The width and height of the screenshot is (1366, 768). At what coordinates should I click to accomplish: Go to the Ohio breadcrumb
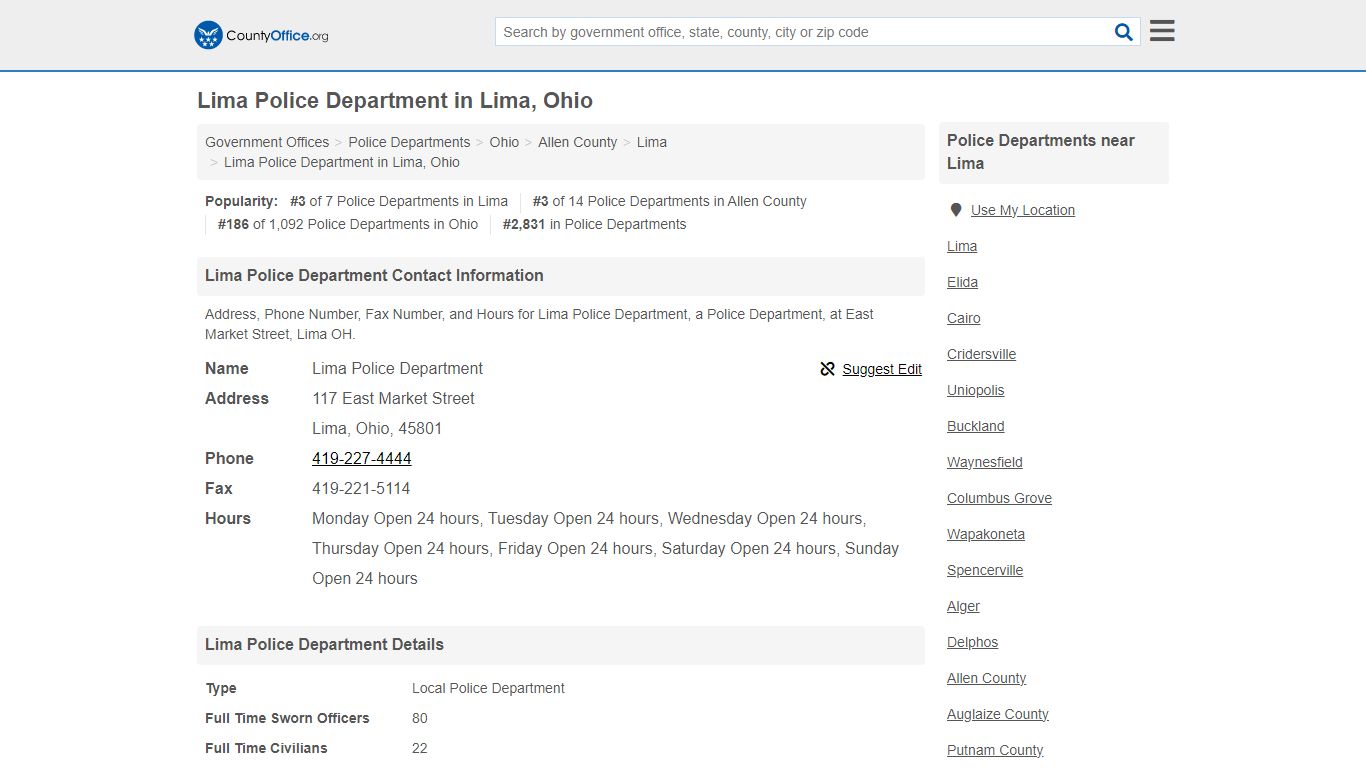(504, 142)
